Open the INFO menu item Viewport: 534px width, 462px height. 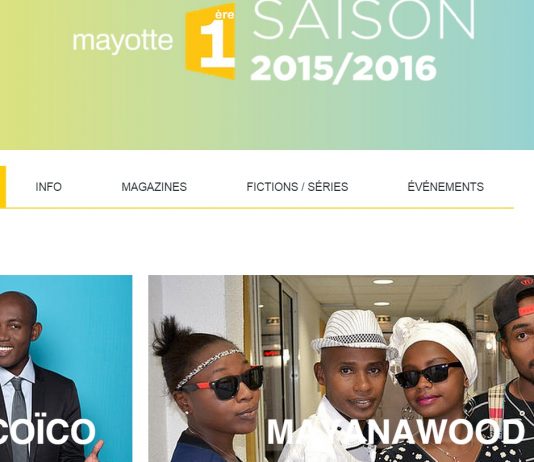49,187
